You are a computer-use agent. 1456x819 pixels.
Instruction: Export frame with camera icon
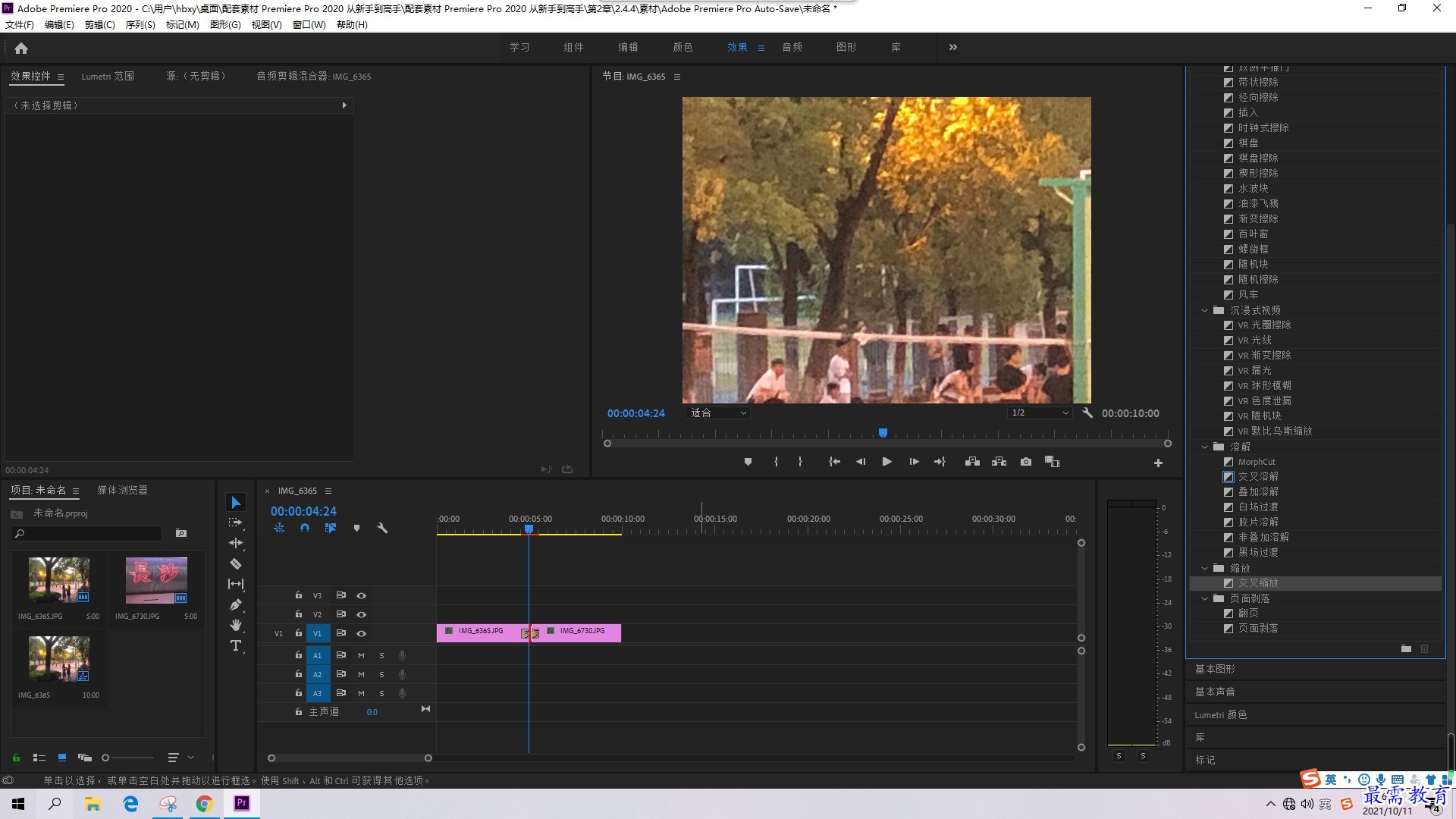click(1026, 462)
